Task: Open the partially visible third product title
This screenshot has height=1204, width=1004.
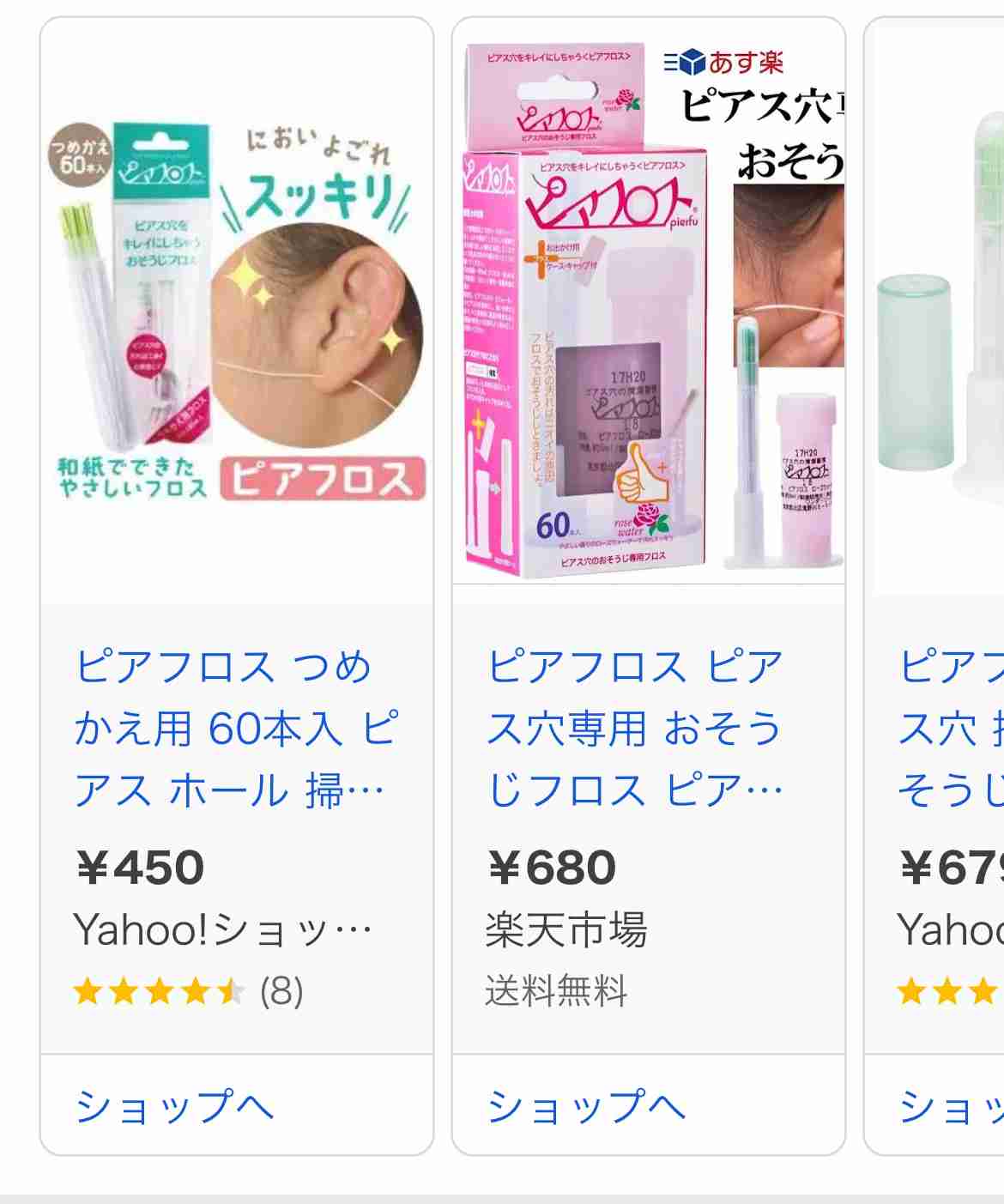Action: click(950, 729)
